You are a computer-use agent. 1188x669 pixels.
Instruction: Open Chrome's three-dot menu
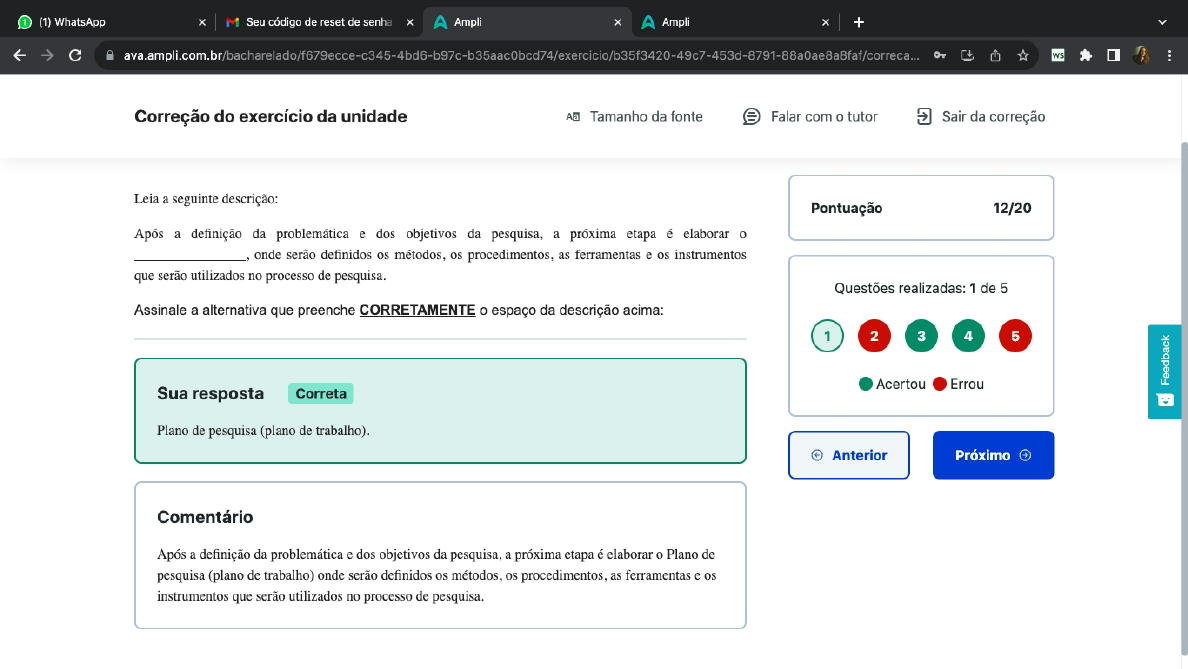pos(1169,56)
